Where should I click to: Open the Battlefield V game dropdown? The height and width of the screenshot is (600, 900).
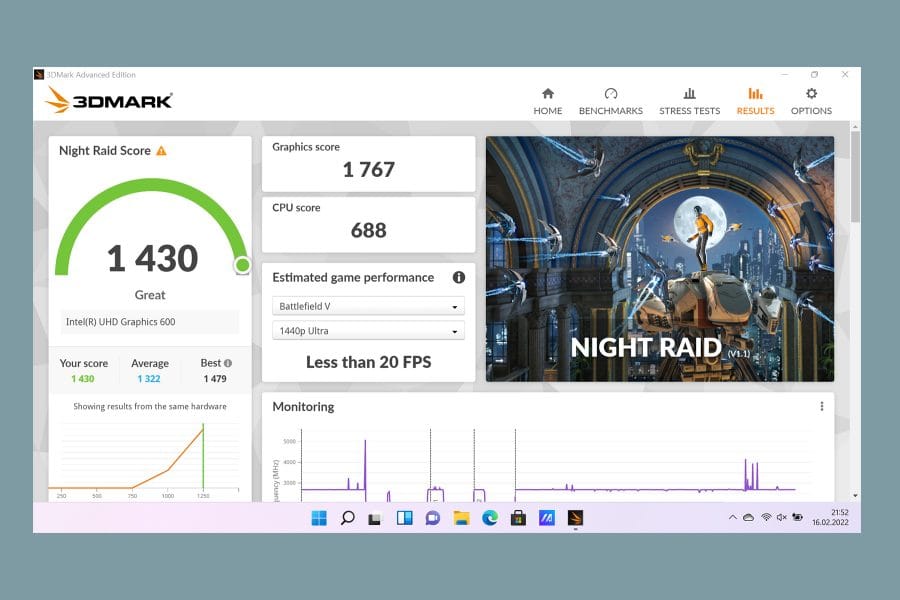[368, 306]
